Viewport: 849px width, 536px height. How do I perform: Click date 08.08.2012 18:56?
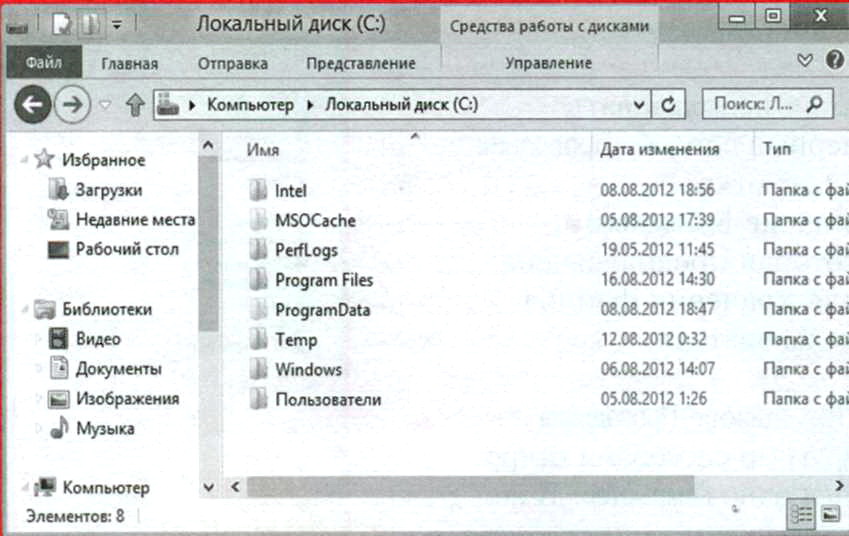[x=657, y=190]
